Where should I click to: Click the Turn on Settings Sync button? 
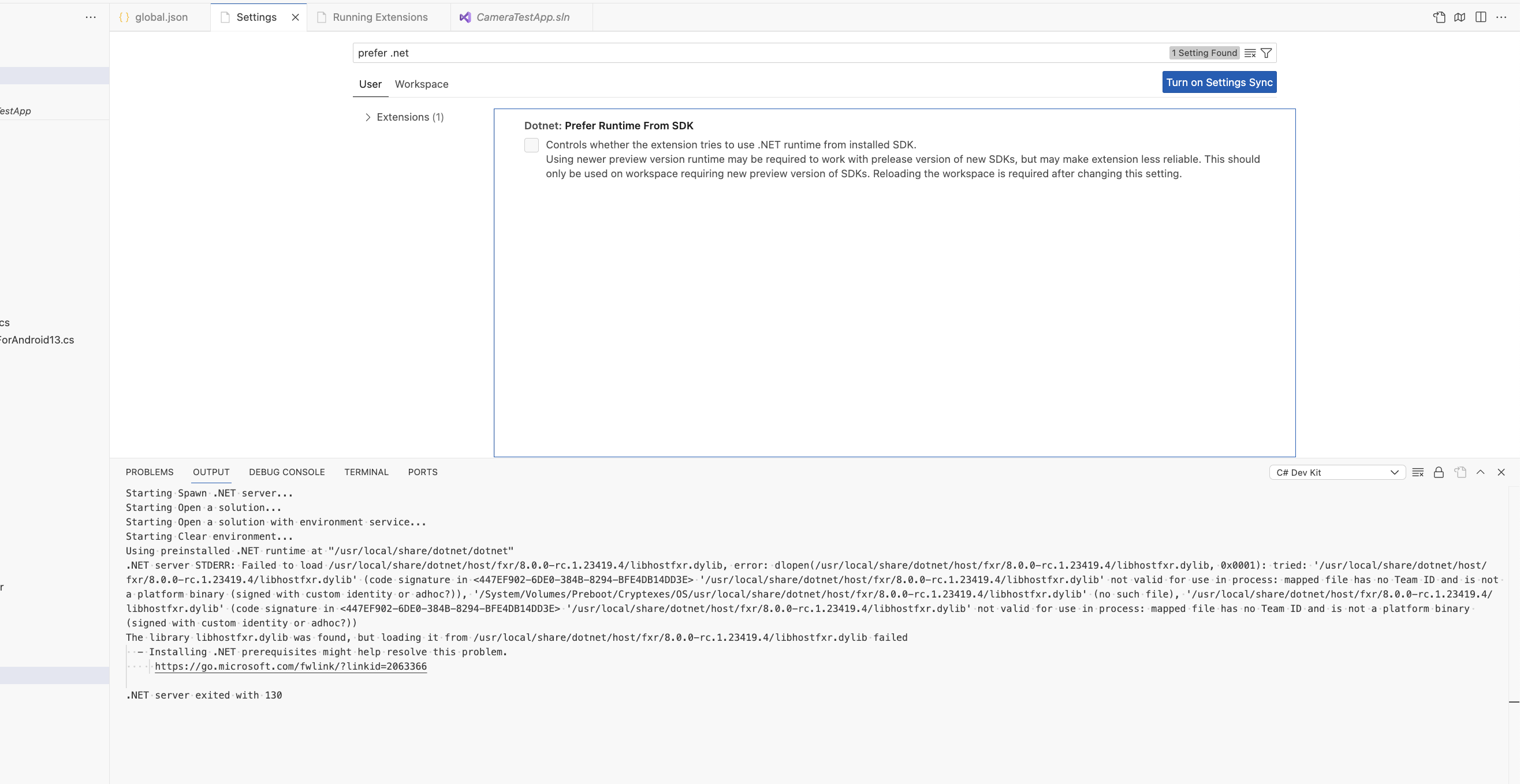[x=1219, y=82]
